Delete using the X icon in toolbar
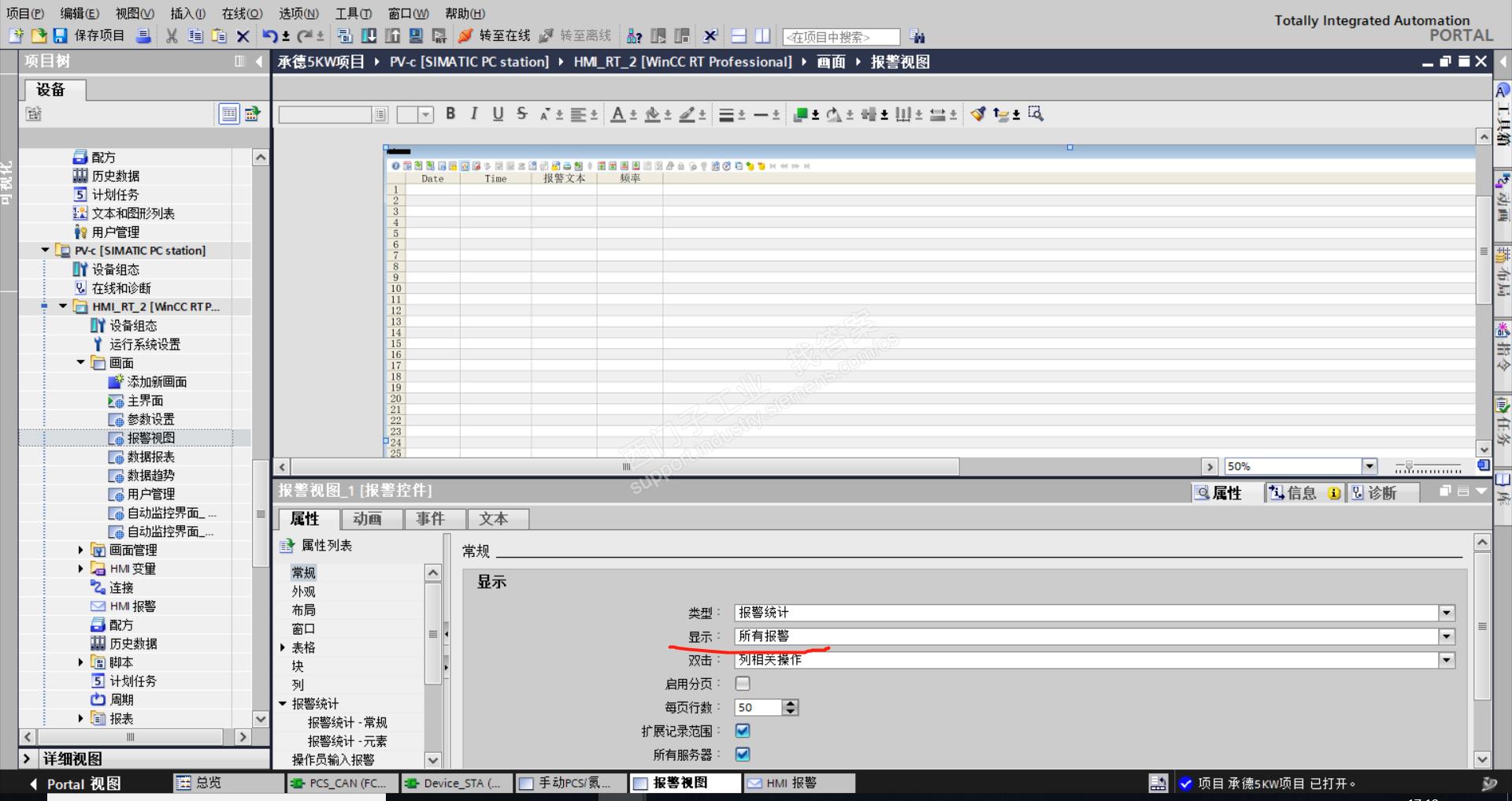Image resolution: width=1512 pixels, height=801 pixels. point(243,35)
